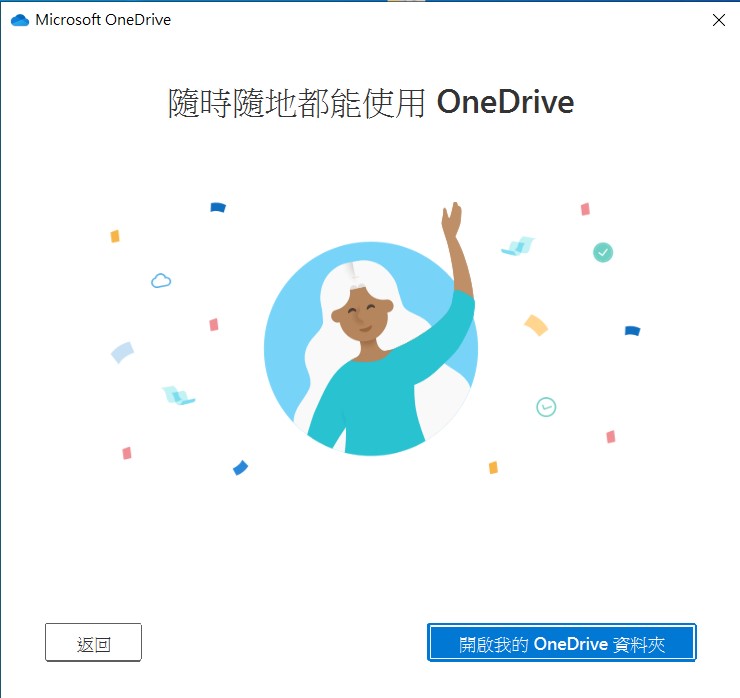This screenshot has width=740, height=698.
Task: Click the Microsoft OneDrive title text
Action: 103,20
